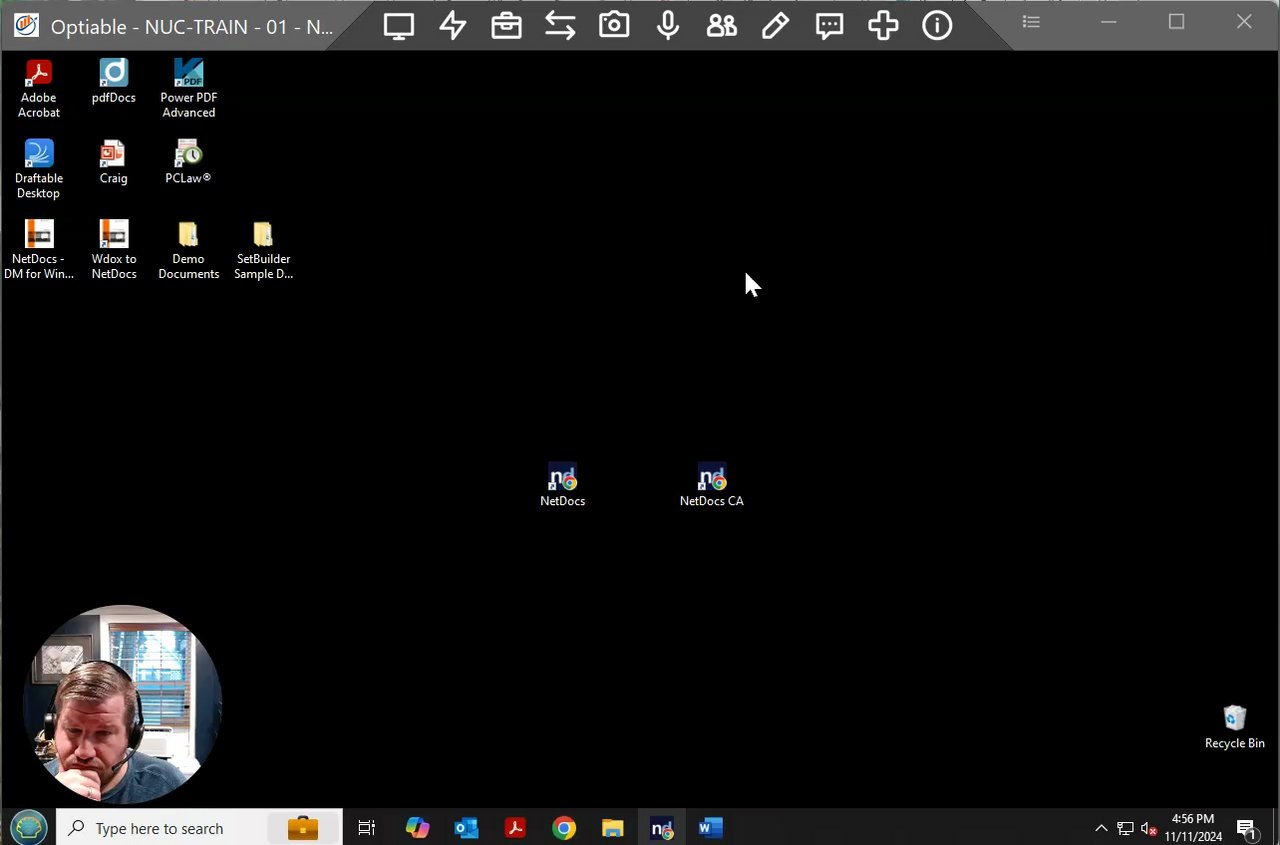The height and width of the screenshot is (845, 1280).
Task: Open the session list icon near minimize
Action: [x=1032, y=21]
